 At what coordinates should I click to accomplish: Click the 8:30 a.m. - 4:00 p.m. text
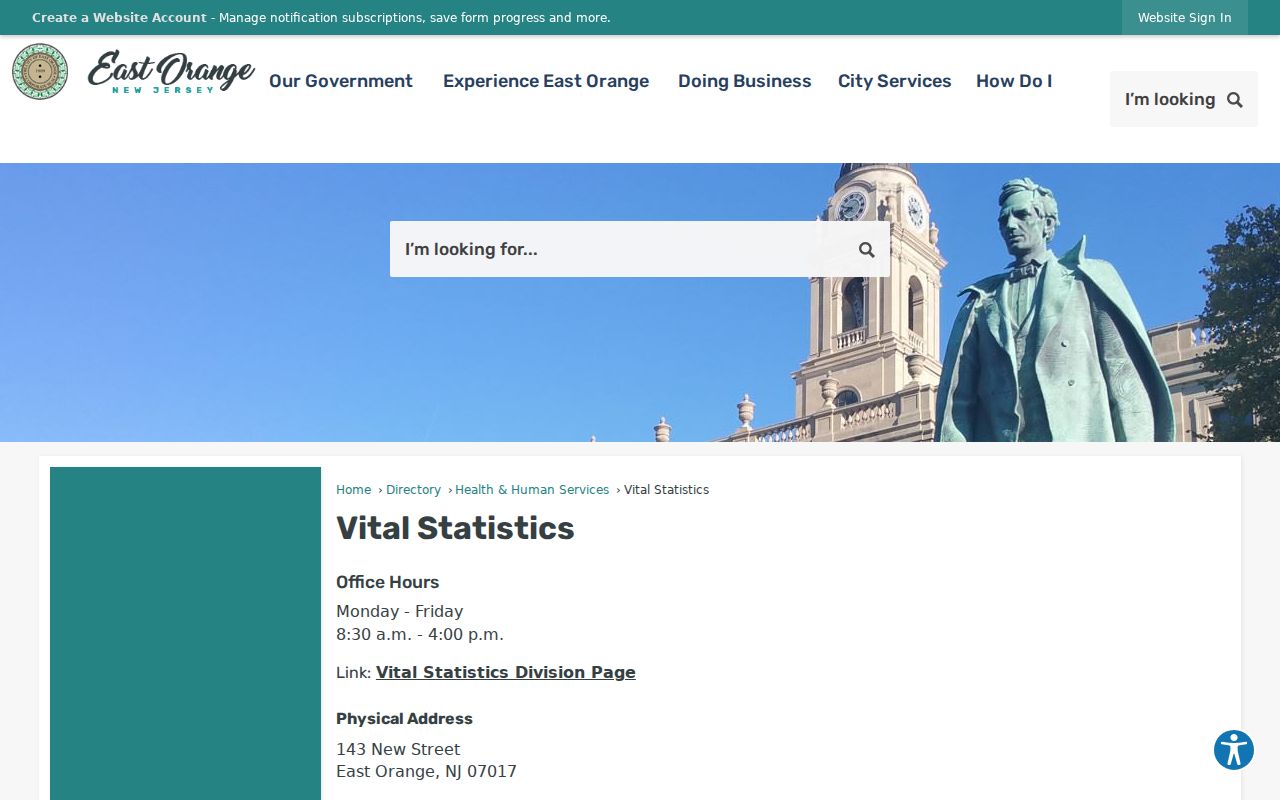(420, 634)
